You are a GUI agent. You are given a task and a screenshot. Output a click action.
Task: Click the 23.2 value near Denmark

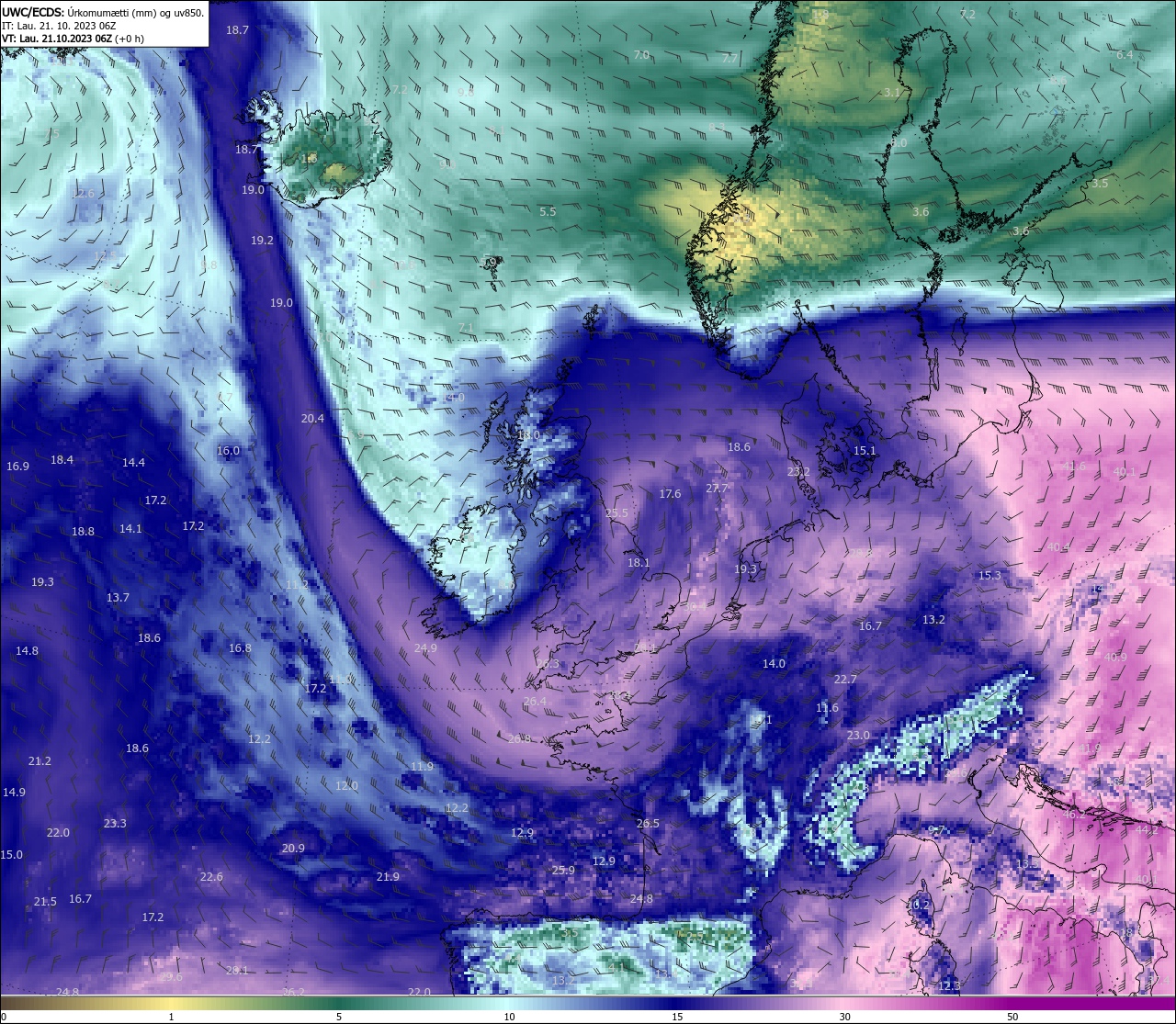click(x=798, y=472)
